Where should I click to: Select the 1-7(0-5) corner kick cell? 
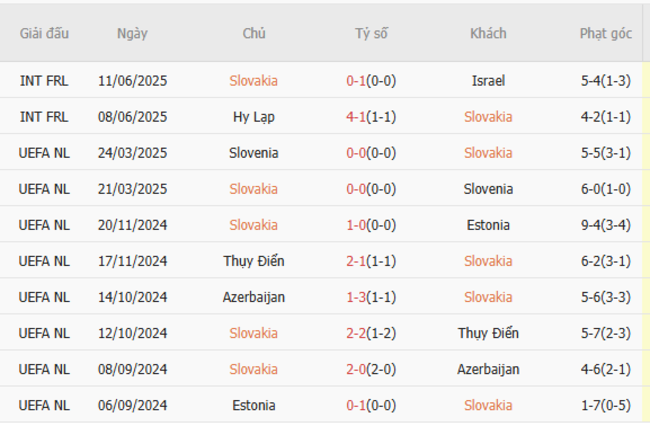pos(605,405)
